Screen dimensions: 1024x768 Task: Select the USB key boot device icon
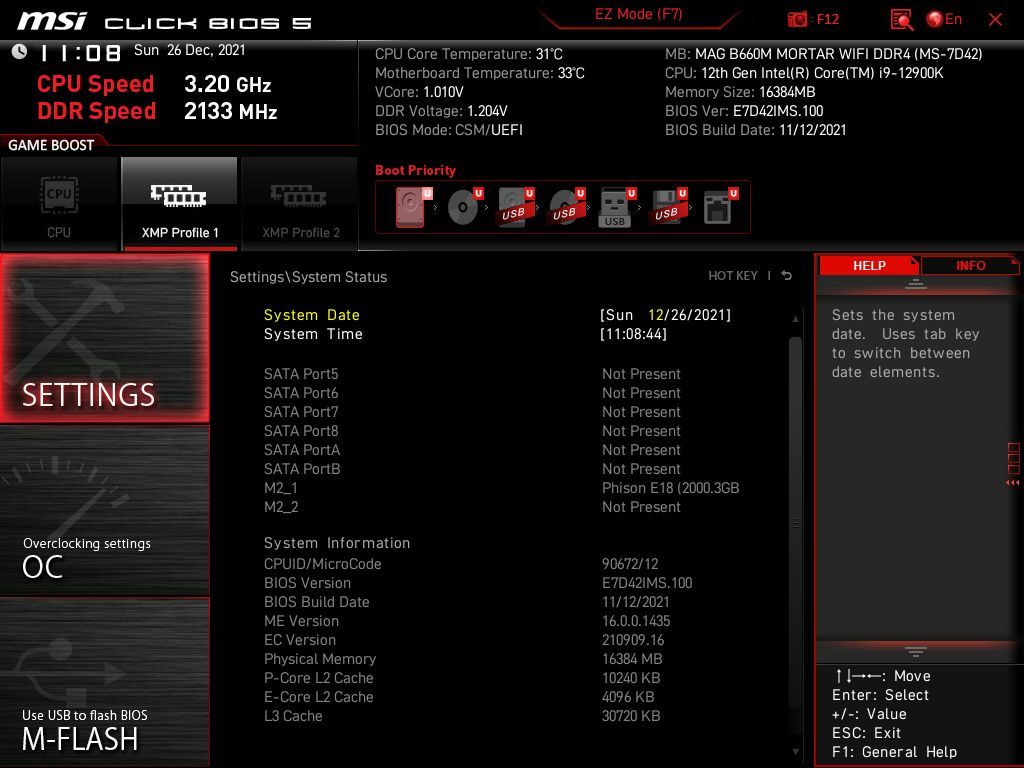[x=616, y=208]
